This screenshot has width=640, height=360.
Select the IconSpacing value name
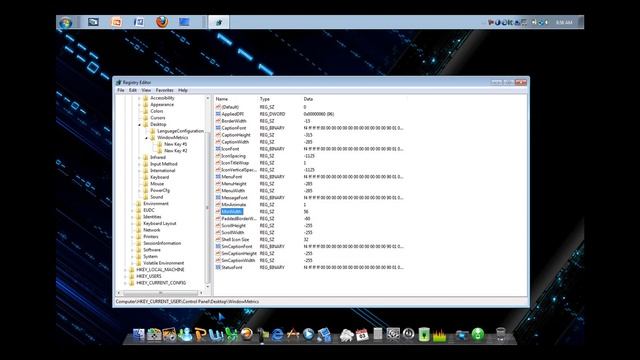click(x=233, y=156)
